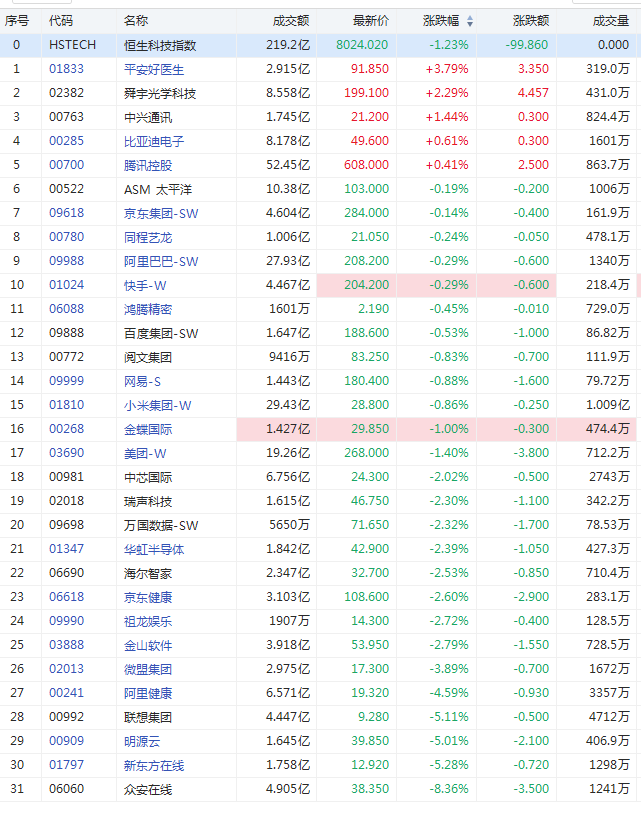Open stock code 01797 link

[x=66, y=765]
